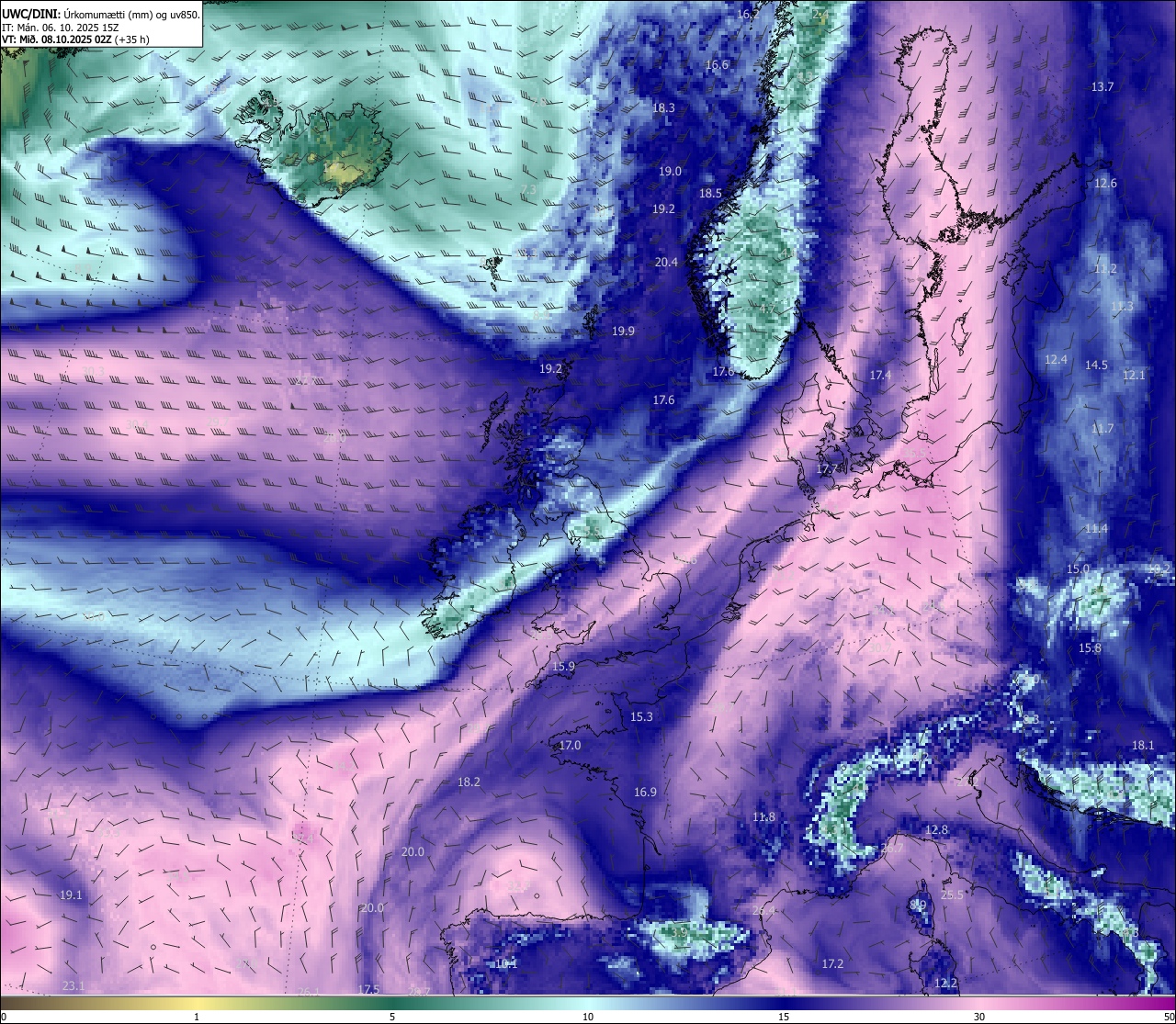
Task: Click the 19.0 value west of Norway
Action: (x=670, y=172)
